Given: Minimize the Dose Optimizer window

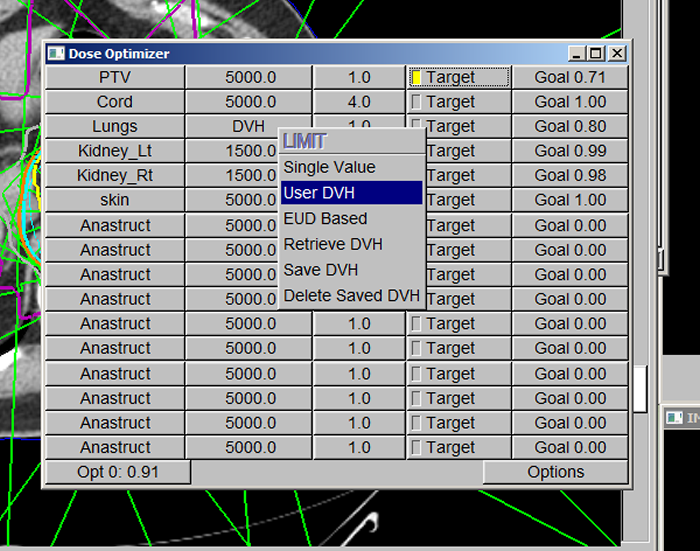Looking at the screenshot, I should [x=577, y=53].
